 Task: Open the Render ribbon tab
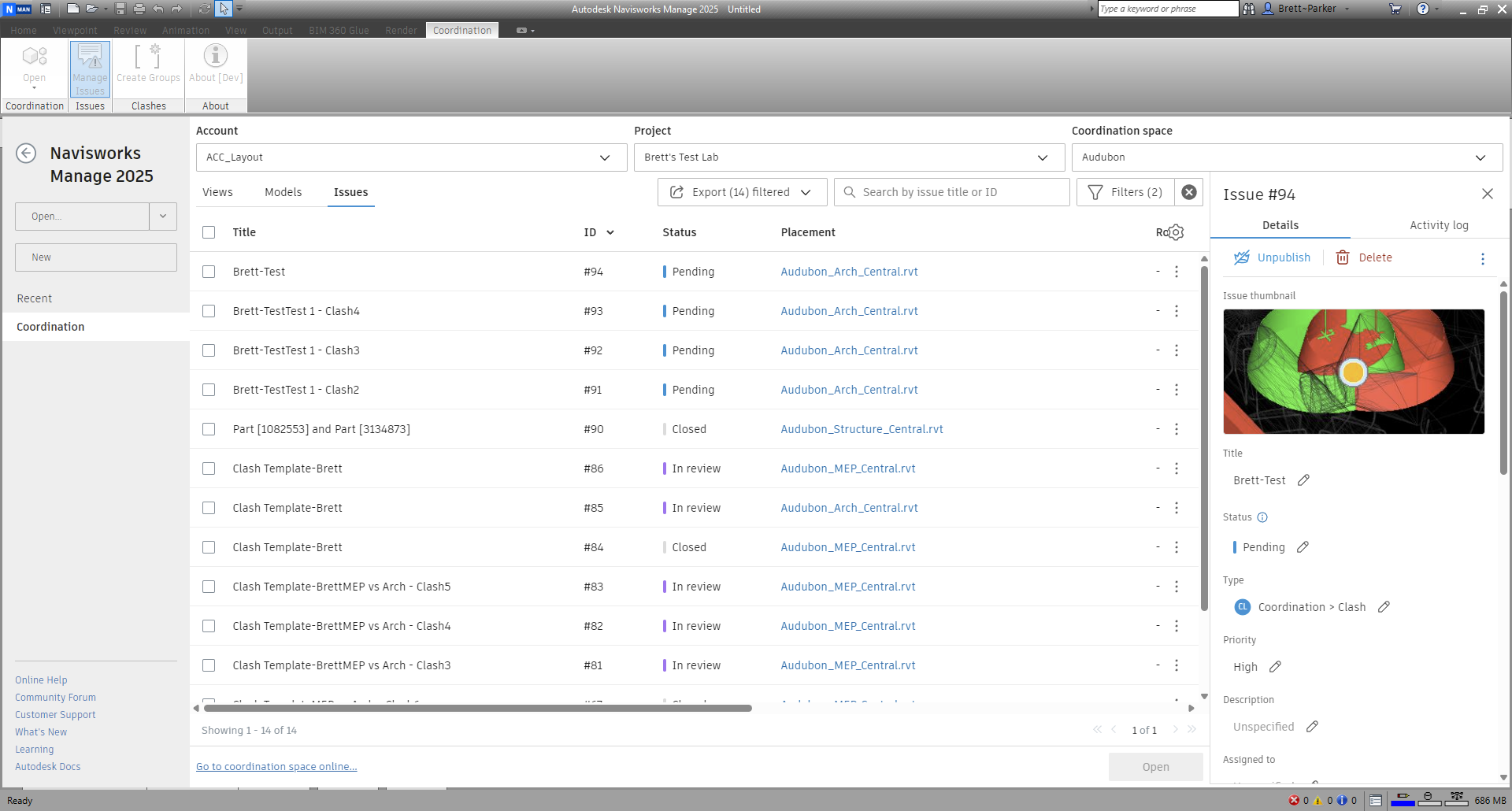[x=401, y=31]
